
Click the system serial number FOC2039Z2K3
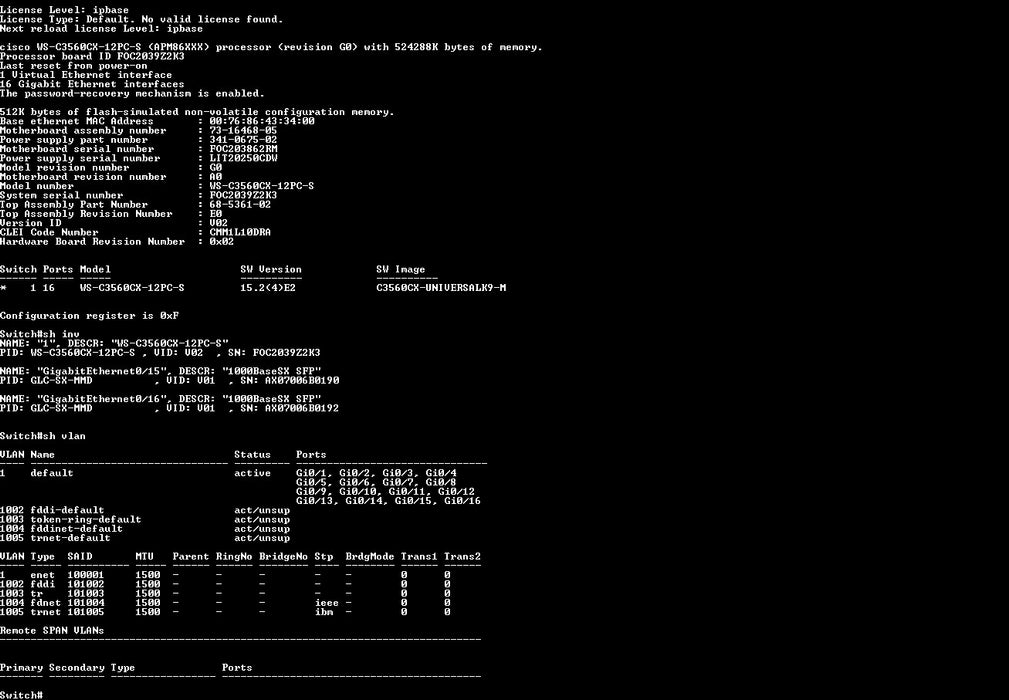point(243,195)
